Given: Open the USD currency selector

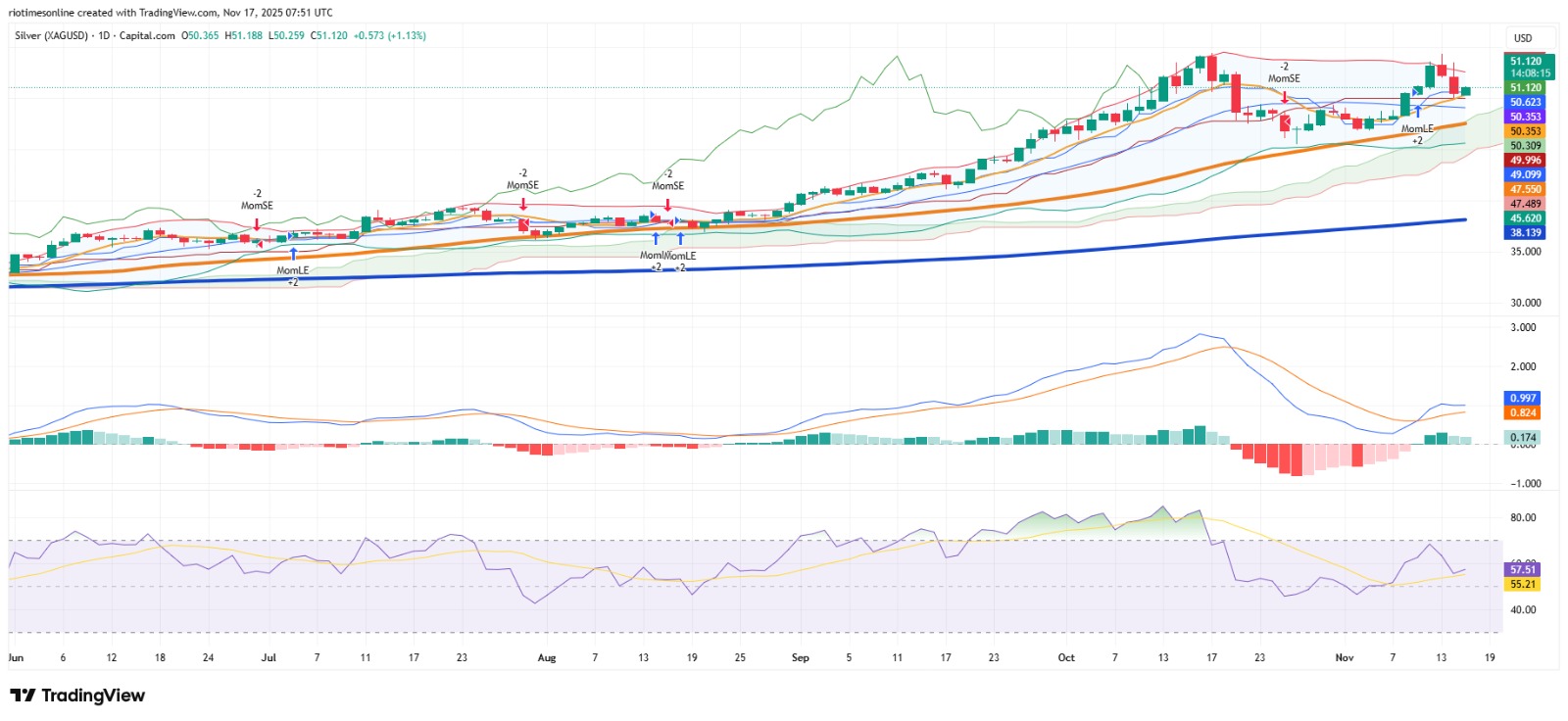Looking at the screenshot, I should click(1523, 38).
